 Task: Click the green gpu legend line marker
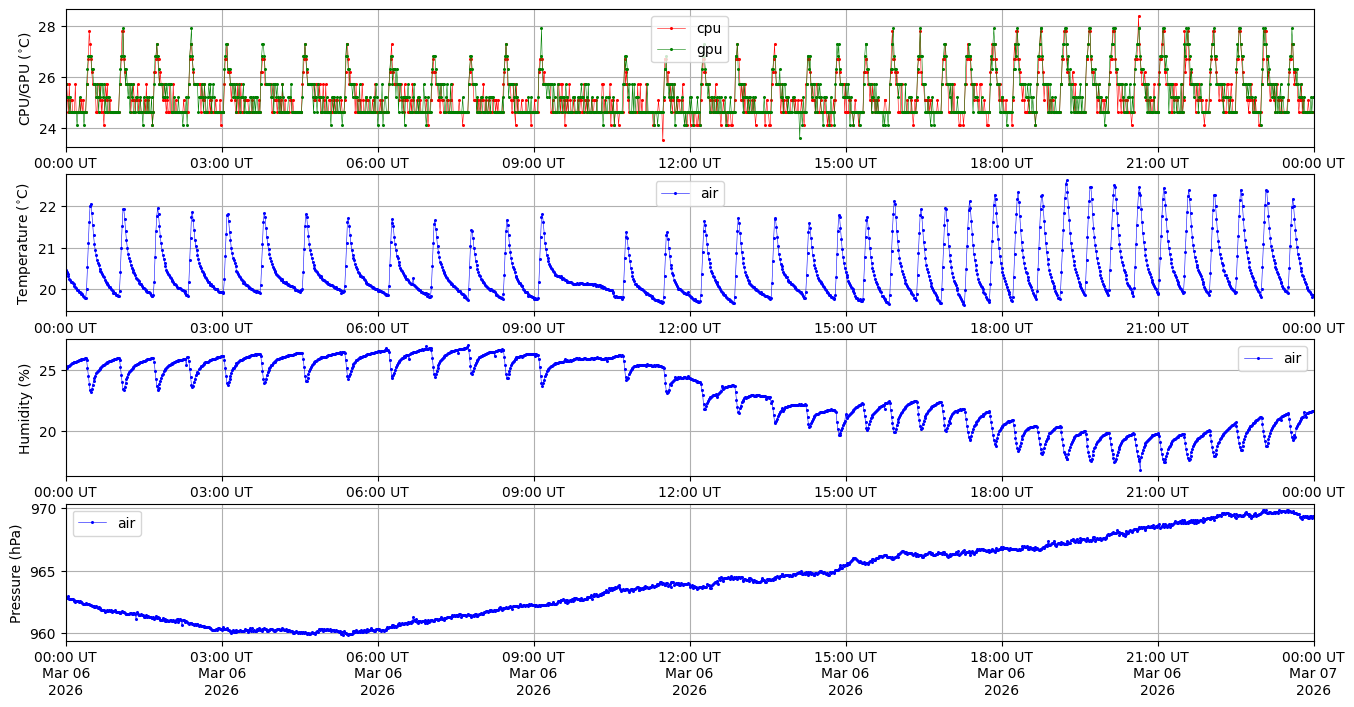[x=673, y=49]
